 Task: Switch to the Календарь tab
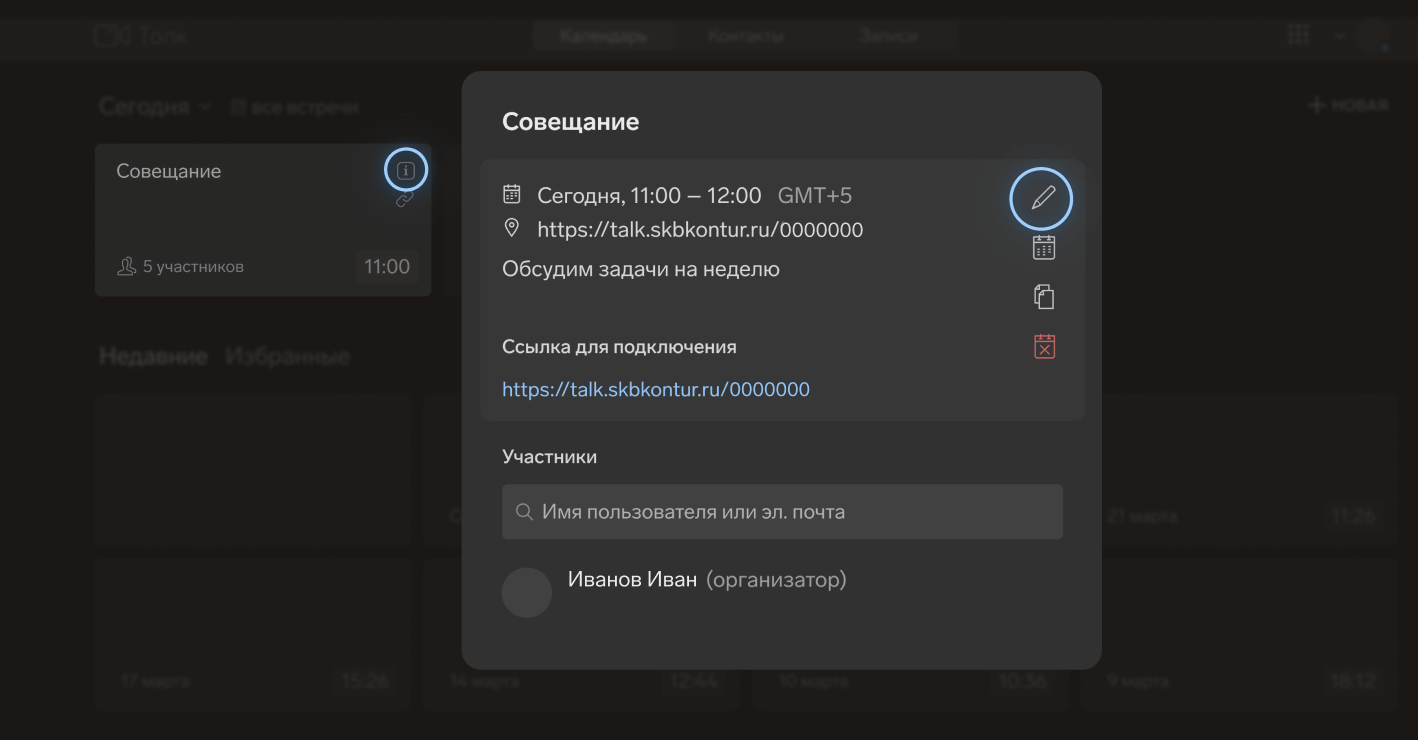click(603, 36)
